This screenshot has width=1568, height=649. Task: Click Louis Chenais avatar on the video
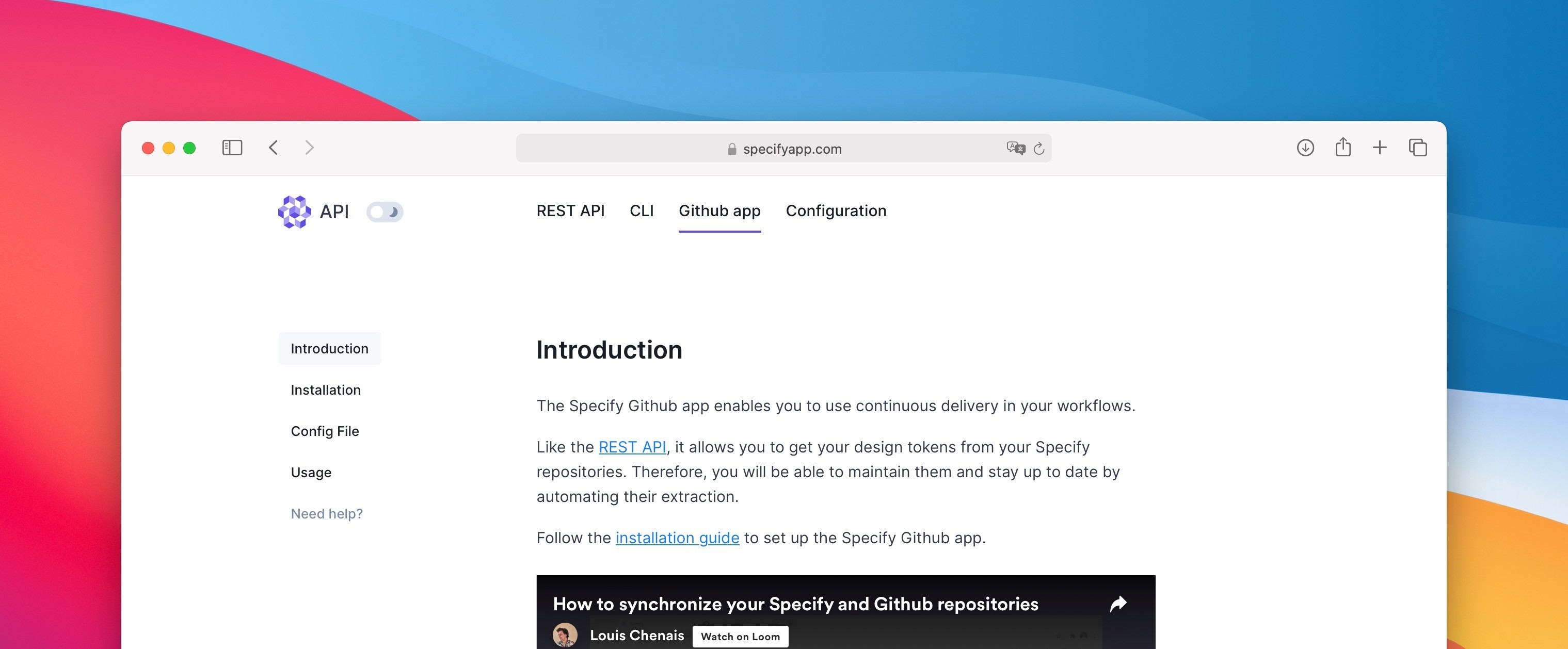(x=565, y=635)
